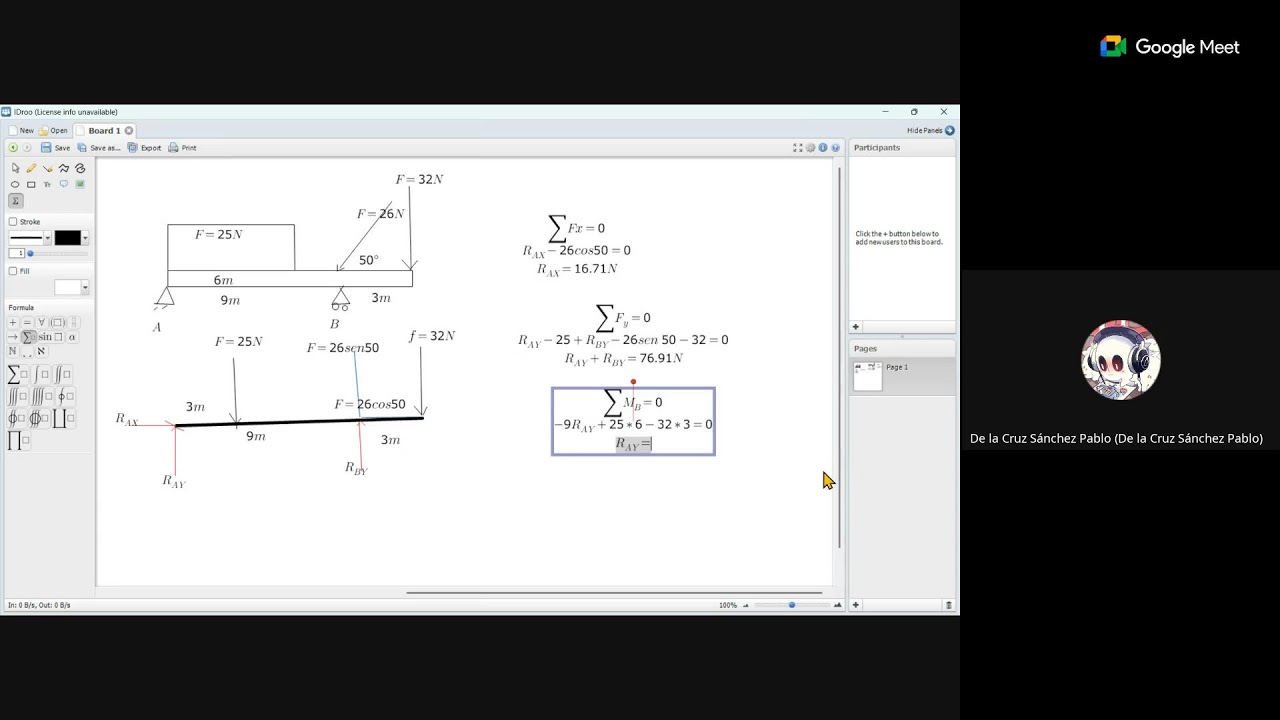Viewport: 1280px width, 720px height.
Task: Select the polyline zigzag tool
Action: click(x=64, y=168)
